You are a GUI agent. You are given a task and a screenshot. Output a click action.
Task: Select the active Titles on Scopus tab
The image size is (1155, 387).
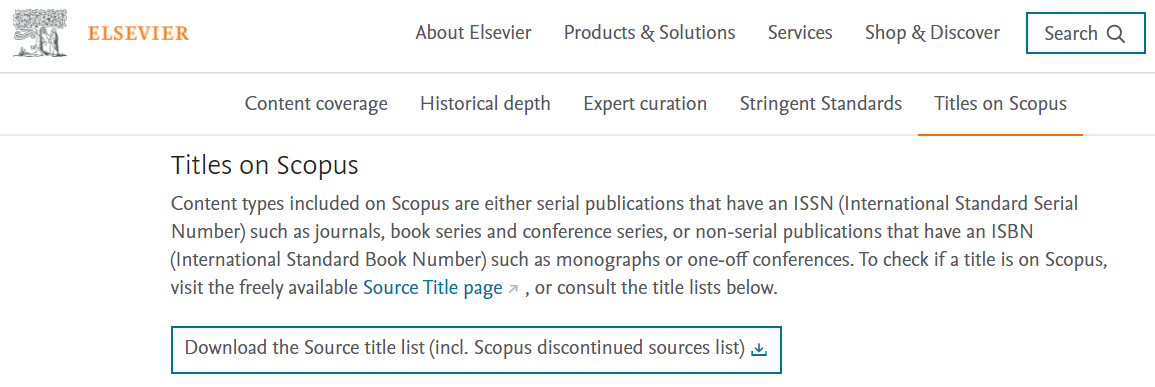click(x=1000, y=104)
